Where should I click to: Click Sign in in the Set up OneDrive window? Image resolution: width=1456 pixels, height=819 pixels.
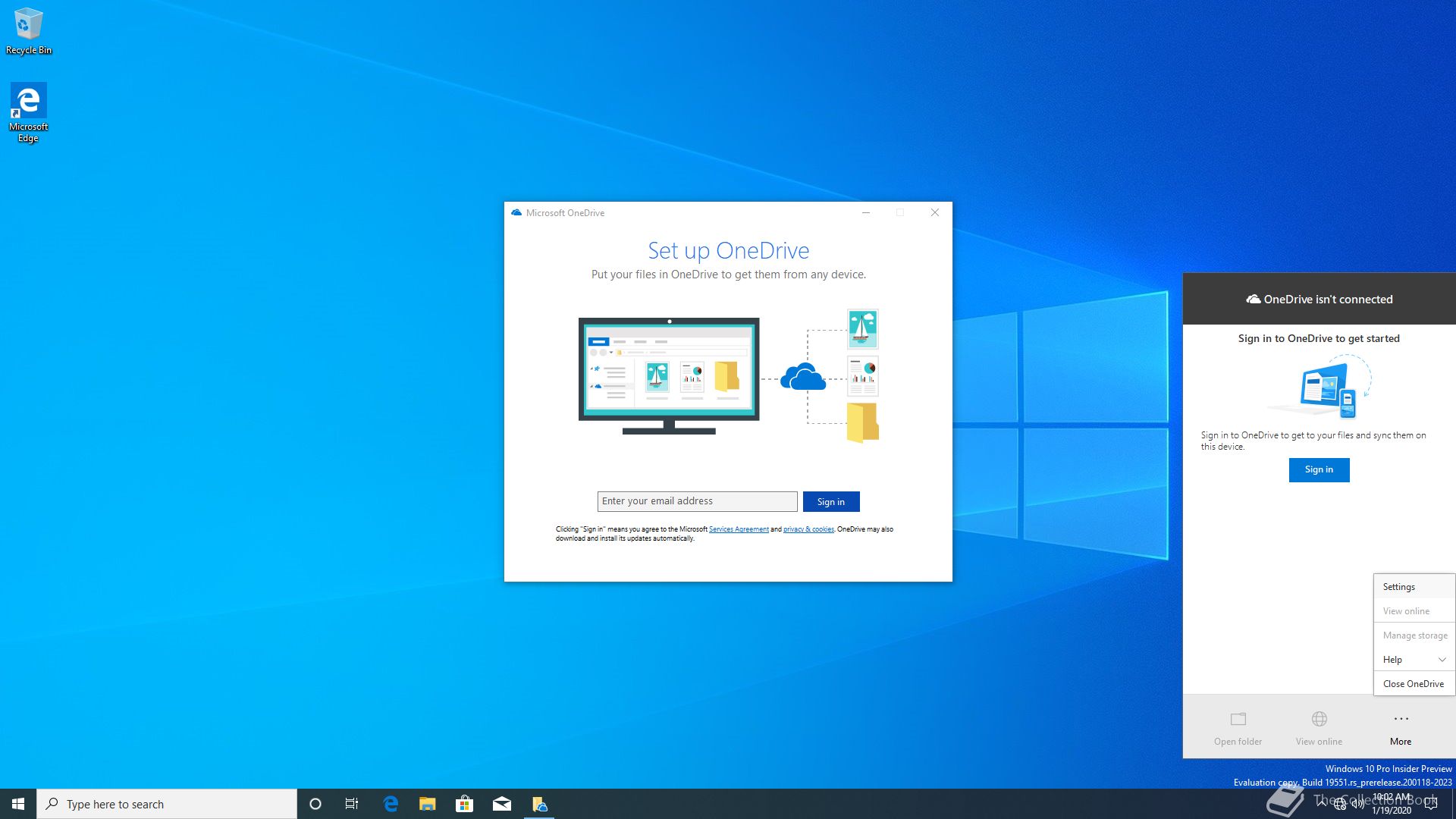831,502
